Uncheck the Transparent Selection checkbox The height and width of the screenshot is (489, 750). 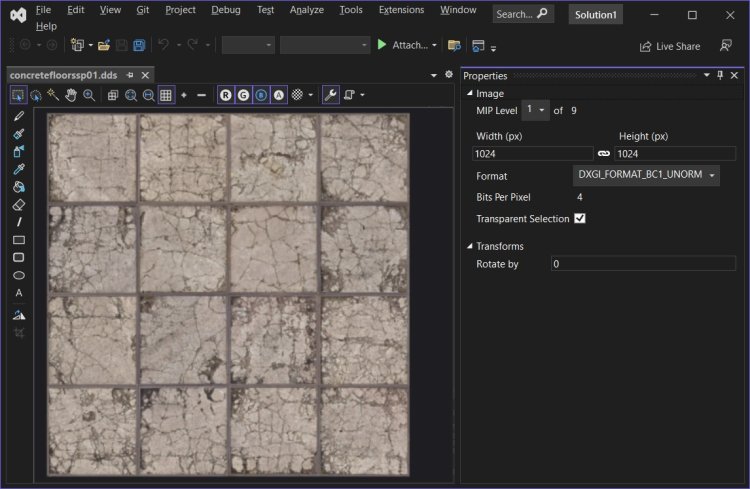tap(580, 218)
